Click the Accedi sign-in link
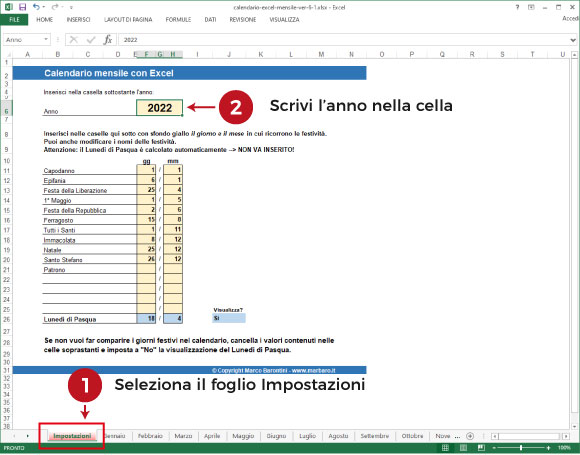The width and height of the screenshot is (580, 455). tap(571, 19)
